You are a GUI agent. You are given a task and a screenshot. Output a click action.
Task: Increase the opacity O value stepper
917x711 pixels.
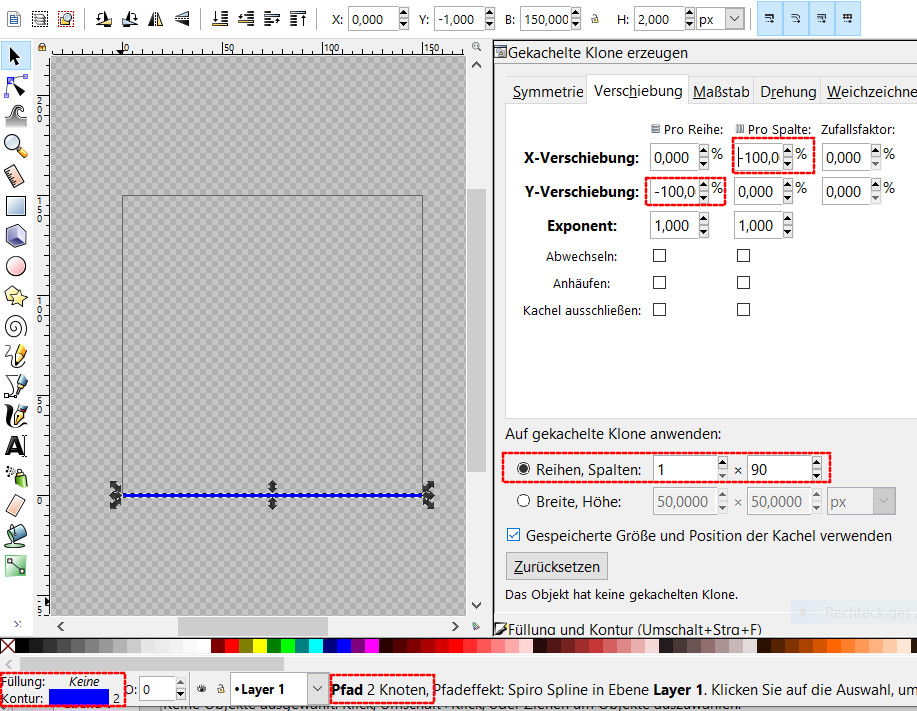pyautogui.click(x=181, y=683)
